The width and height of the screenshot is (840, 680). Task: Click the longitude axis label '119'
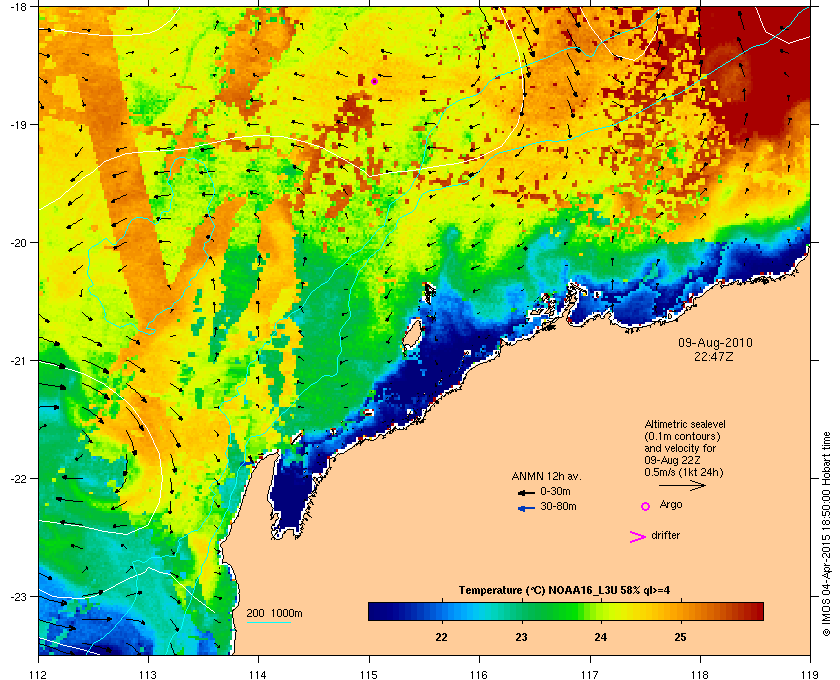811,674
